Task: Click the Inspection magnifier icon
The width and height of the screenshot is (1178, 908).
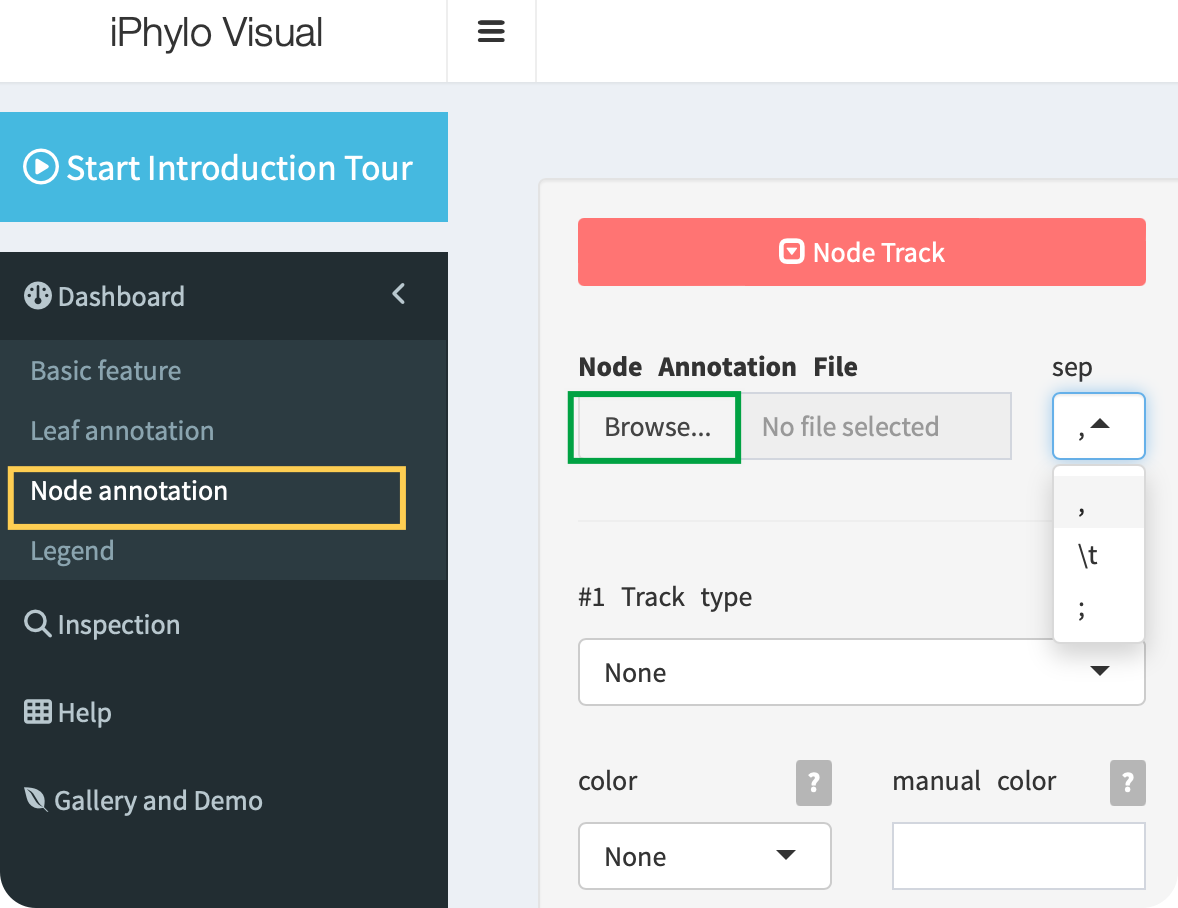Action: tap(37, 624)
